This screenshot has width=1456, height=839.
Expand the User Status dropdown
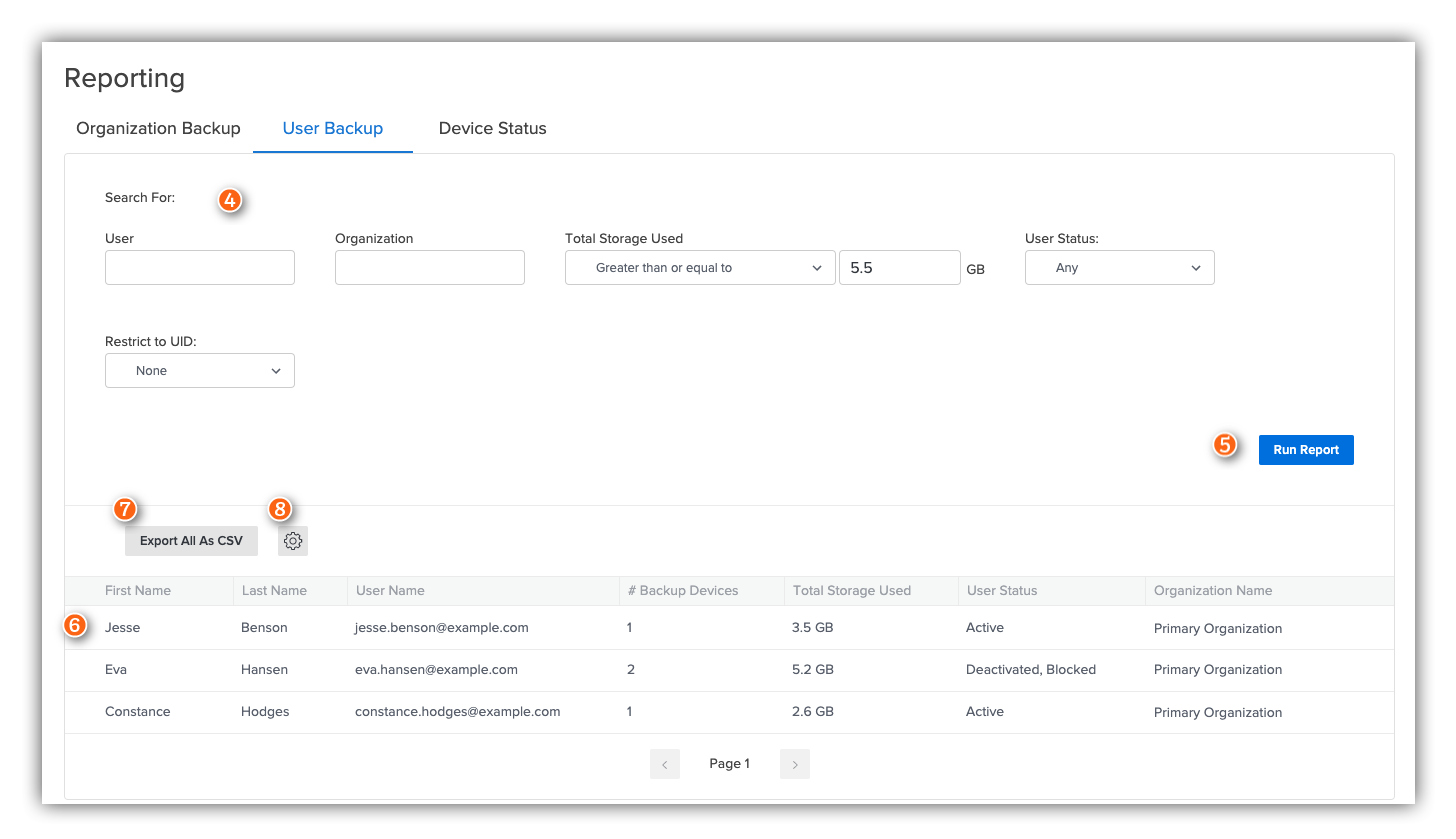click(x=1119, y=268)
